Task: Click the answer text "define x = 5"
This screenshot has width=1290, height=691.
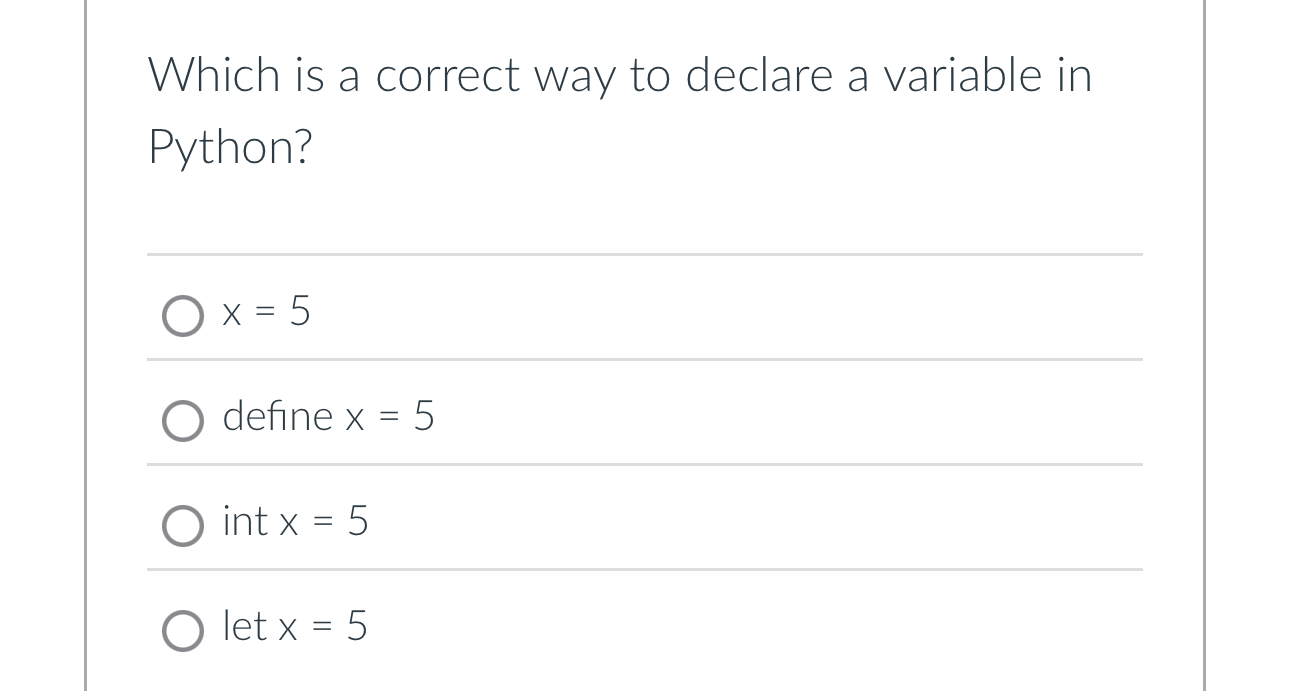Action: tap(327, 418)
